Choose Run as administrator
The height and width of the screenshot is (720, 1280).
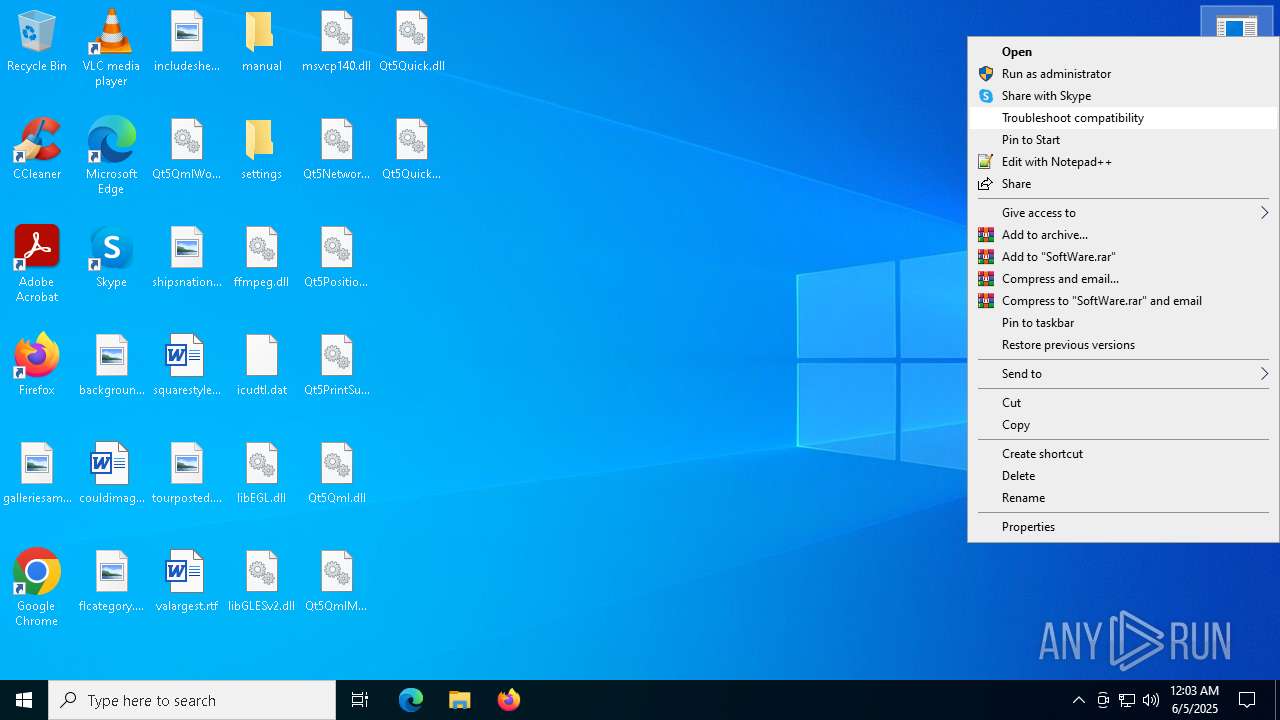1123,74
